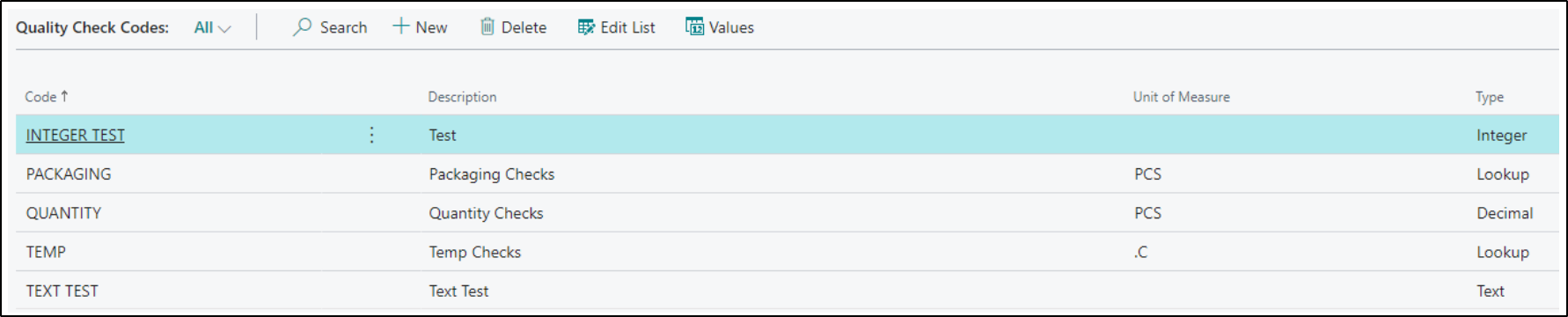Click the Packaging Checks description cell
The width and height of the screenshot is (1568, 317).
(x=492, y=174)
